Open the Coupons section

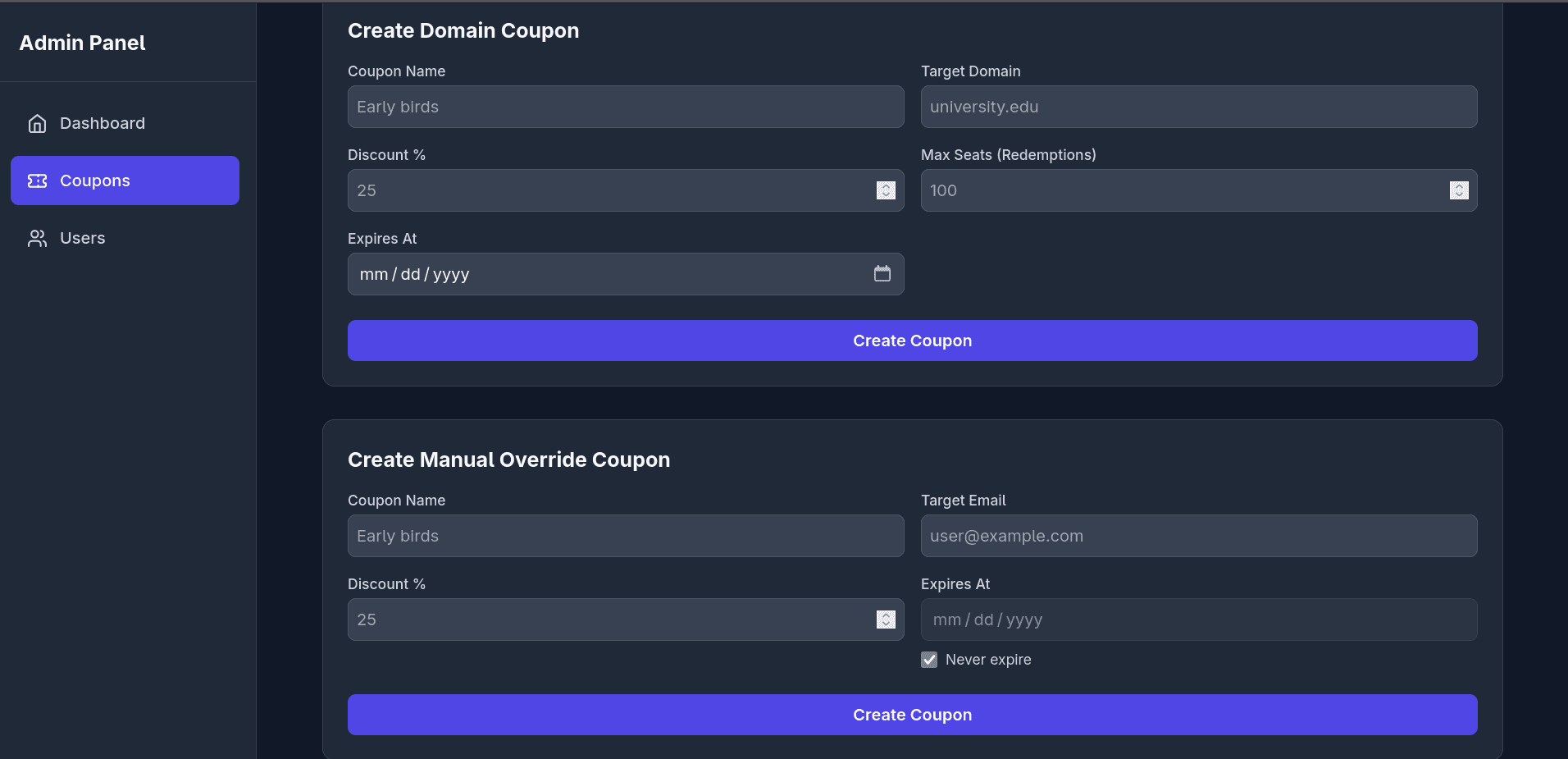(94, 181)
